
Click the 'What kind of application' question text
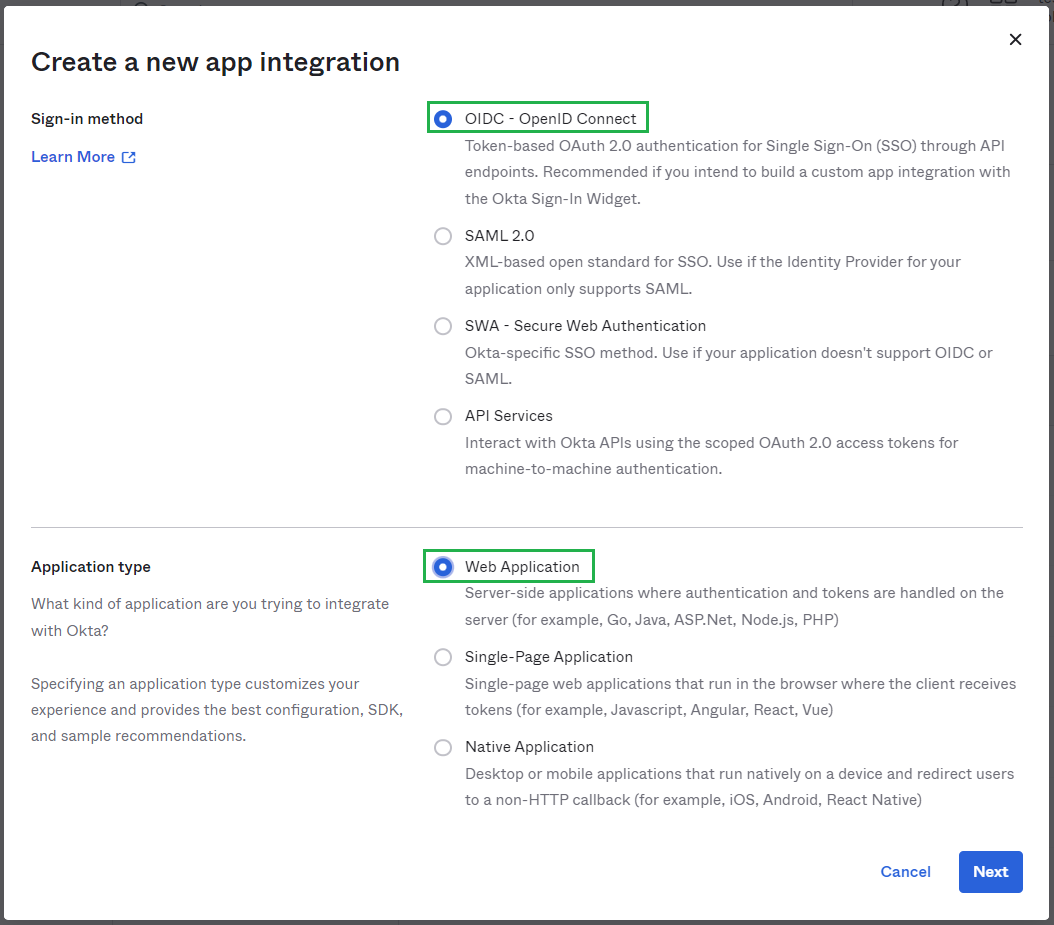point(210,617)
